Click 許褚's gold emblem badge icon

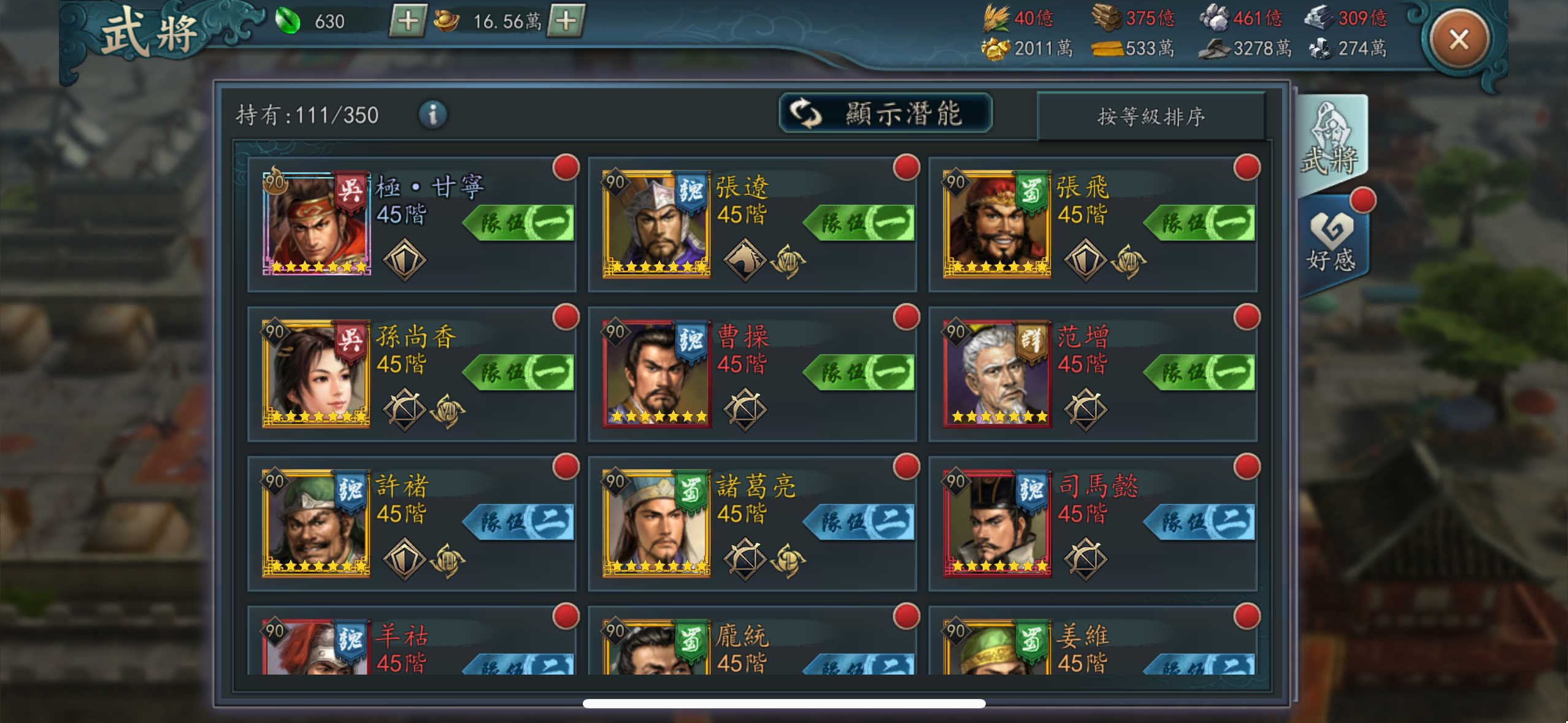click(x=447, y=560)
